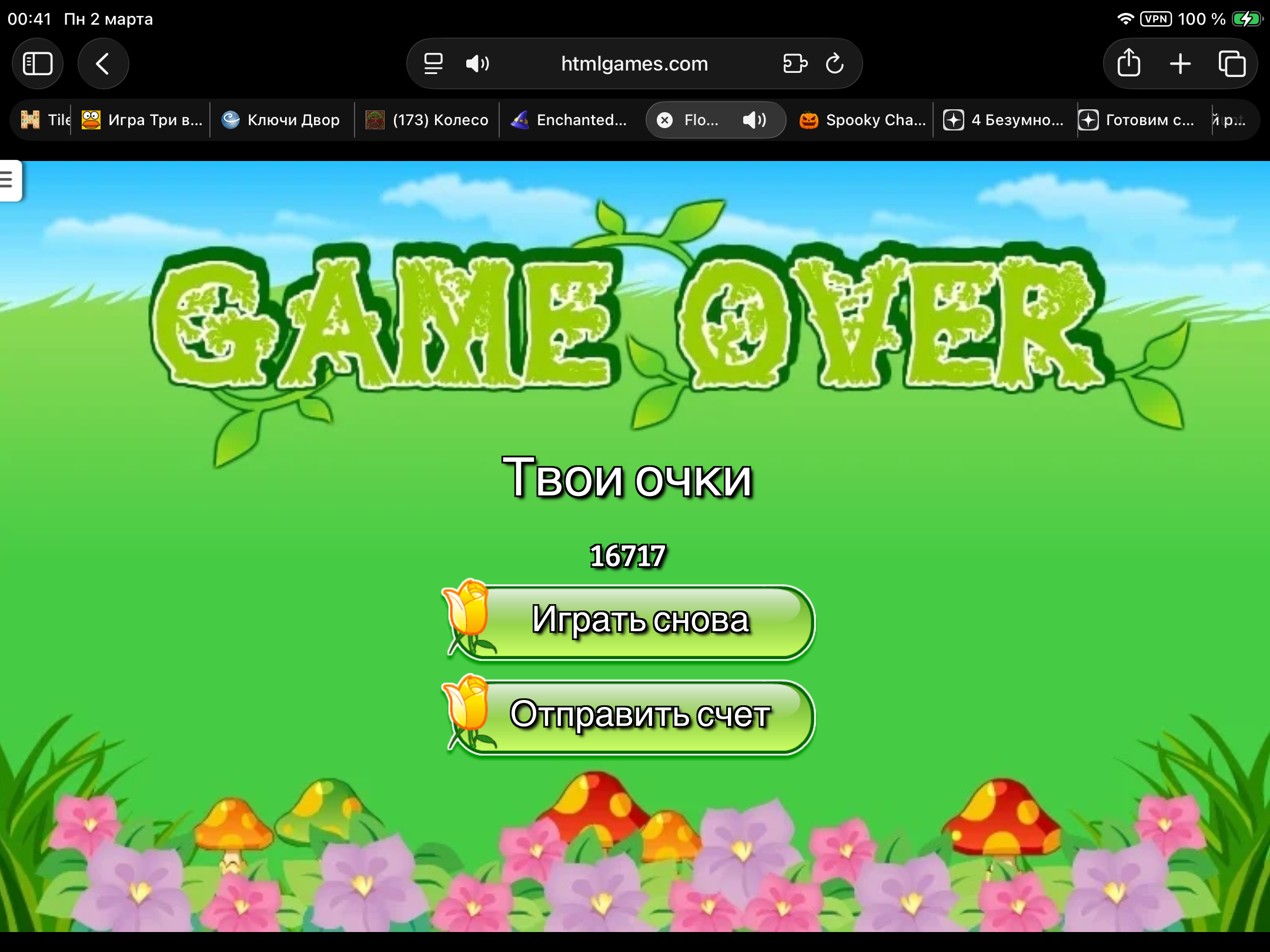Open page format menu in address bar
Viewport: 1270px width, 952px height.
click(x=433, y=63)
